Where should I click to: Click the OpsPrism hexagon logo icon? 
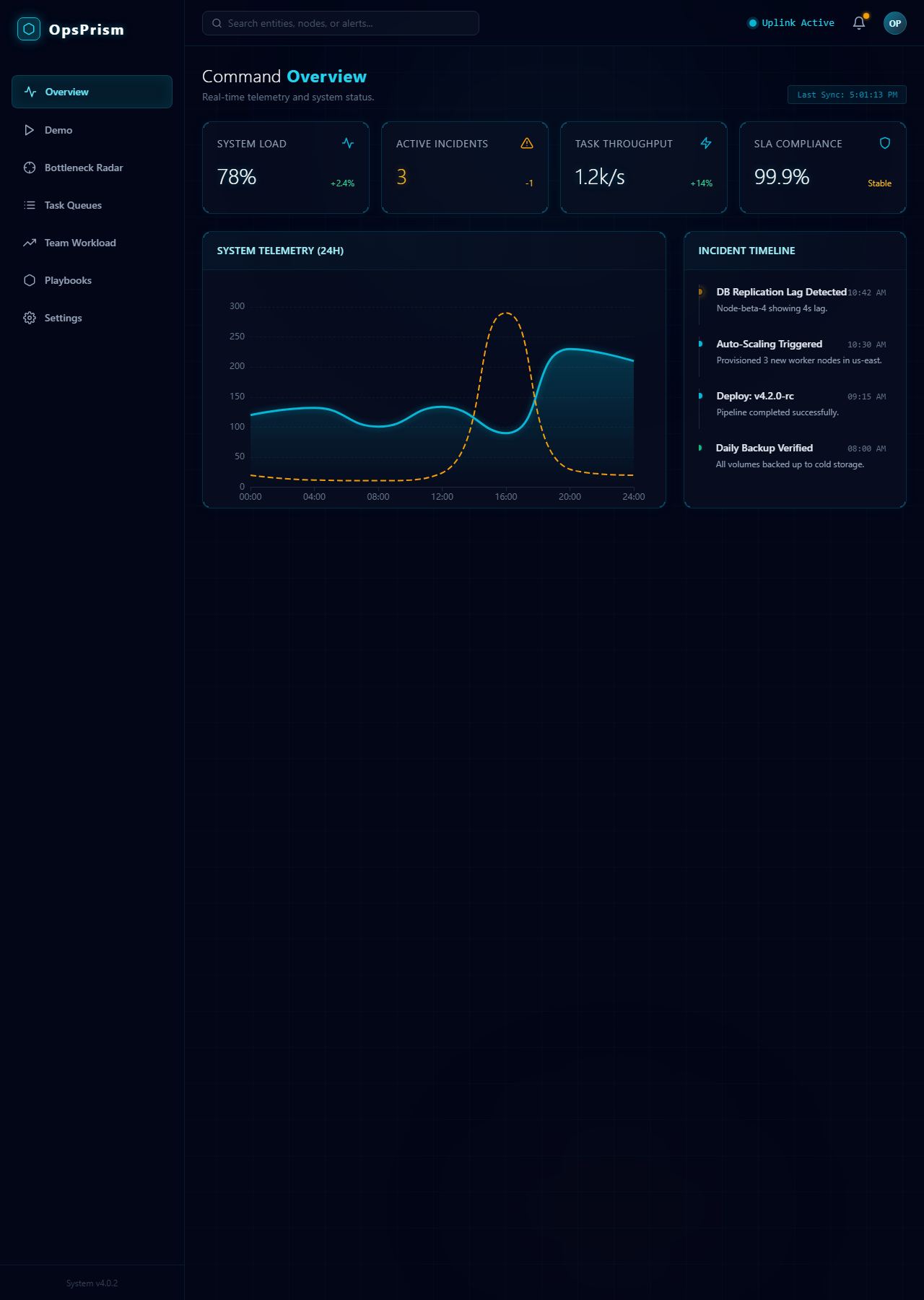(x=29, y=29)
